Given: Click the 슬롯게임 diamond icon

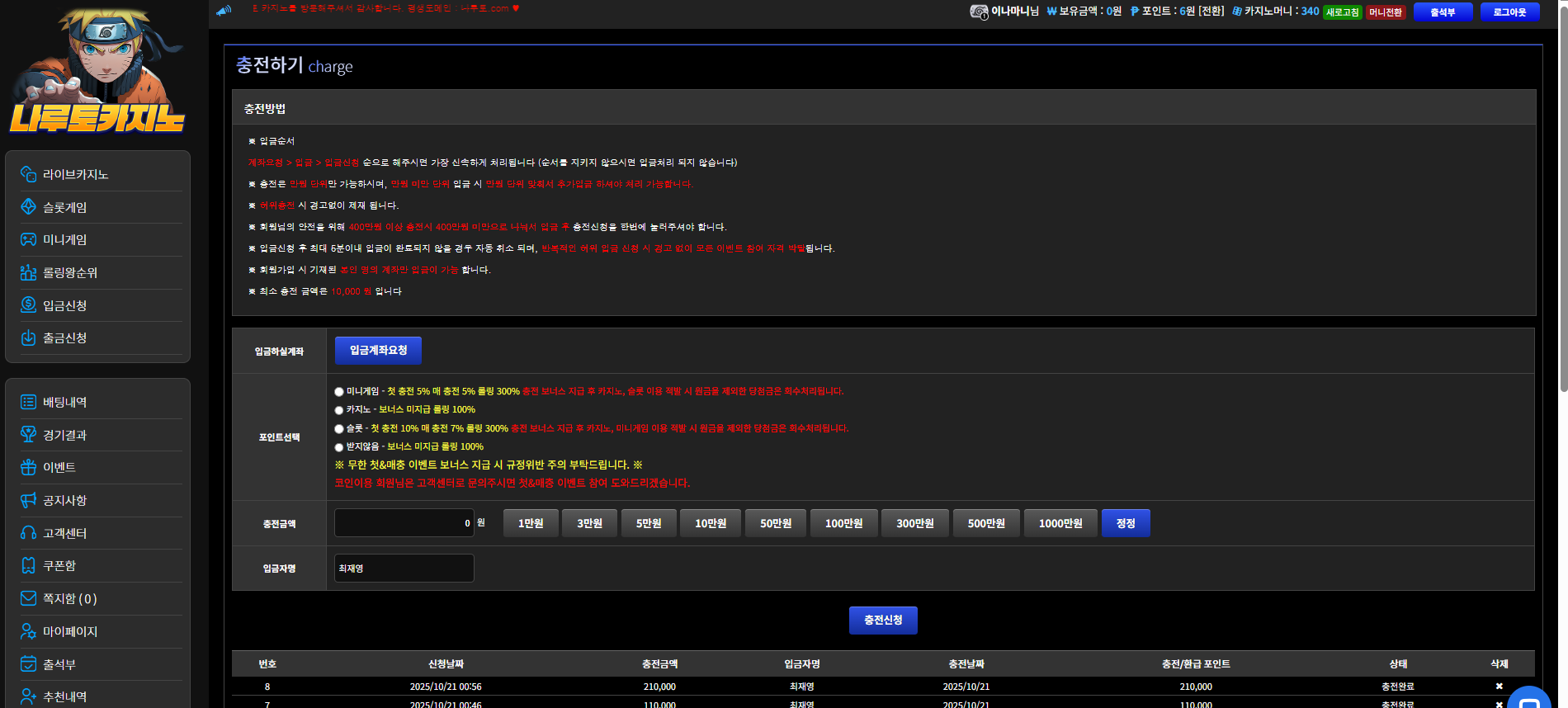Looking at the screenshot, I should click(28, 206).
